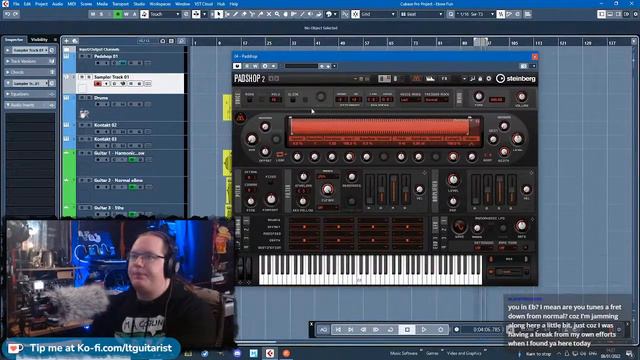The height and width of the screenshot is (360, 640).
Task: Click the Play button in transport
Action: (x=424, y=329)
